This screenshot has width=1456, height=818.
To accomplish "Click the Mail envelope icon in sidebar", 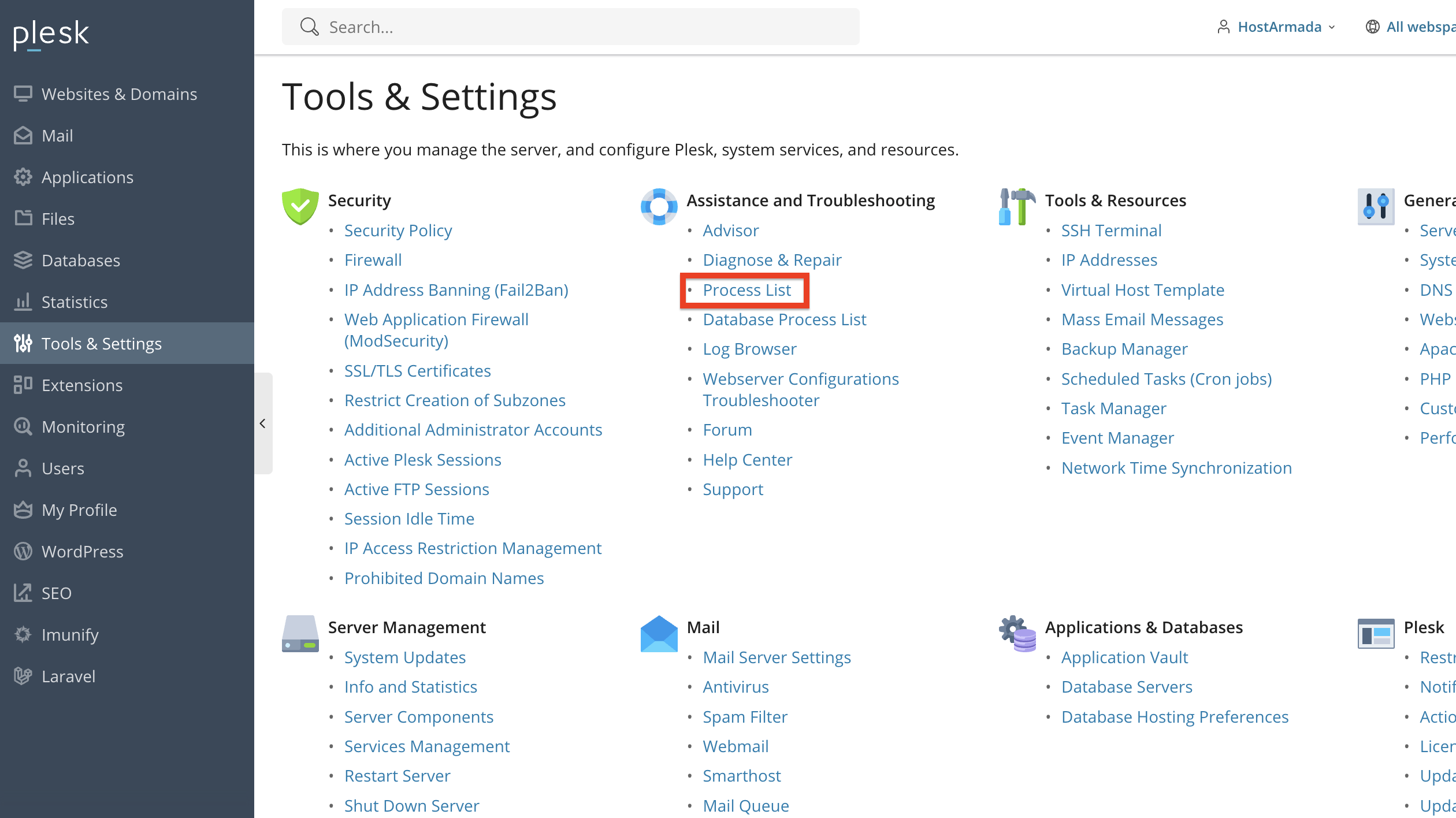I will click(x=23, y=136).
